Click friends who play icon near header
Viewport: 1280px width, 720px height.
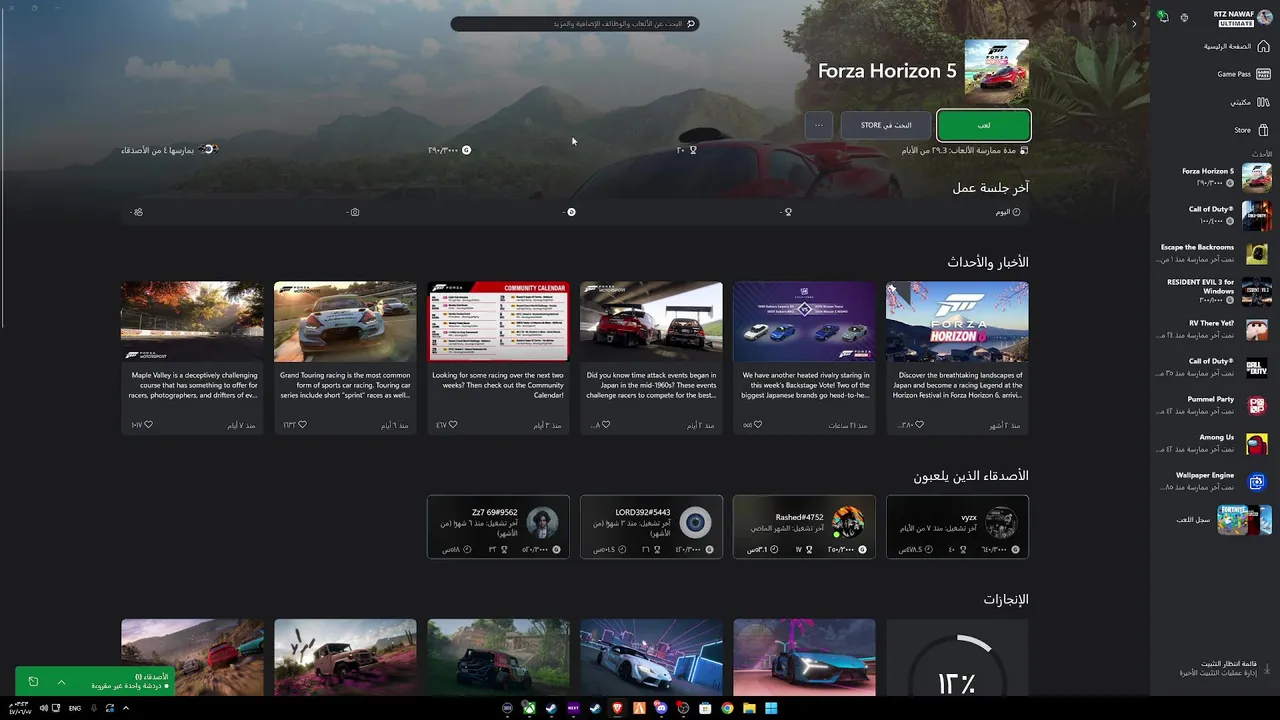(208, 150)
